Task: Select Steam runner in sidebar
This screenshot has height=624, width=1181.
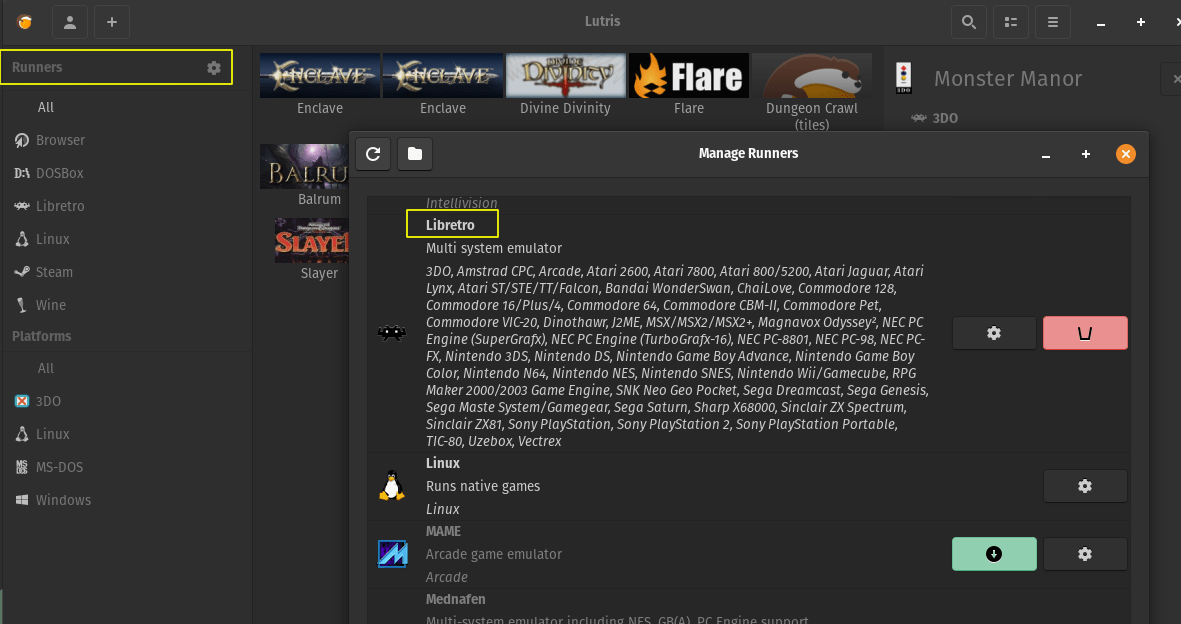Action: pos(54,272)
